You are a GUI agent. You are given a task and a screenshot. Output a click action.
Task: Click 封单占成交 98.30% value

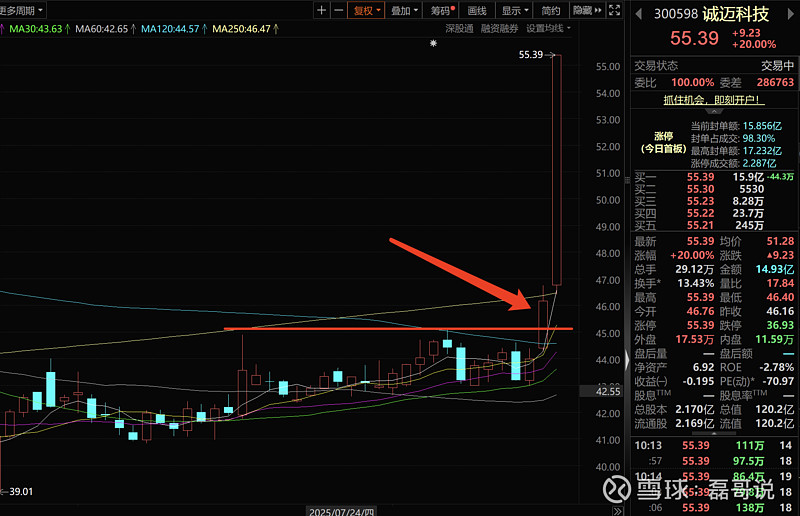tap(759, 138)
